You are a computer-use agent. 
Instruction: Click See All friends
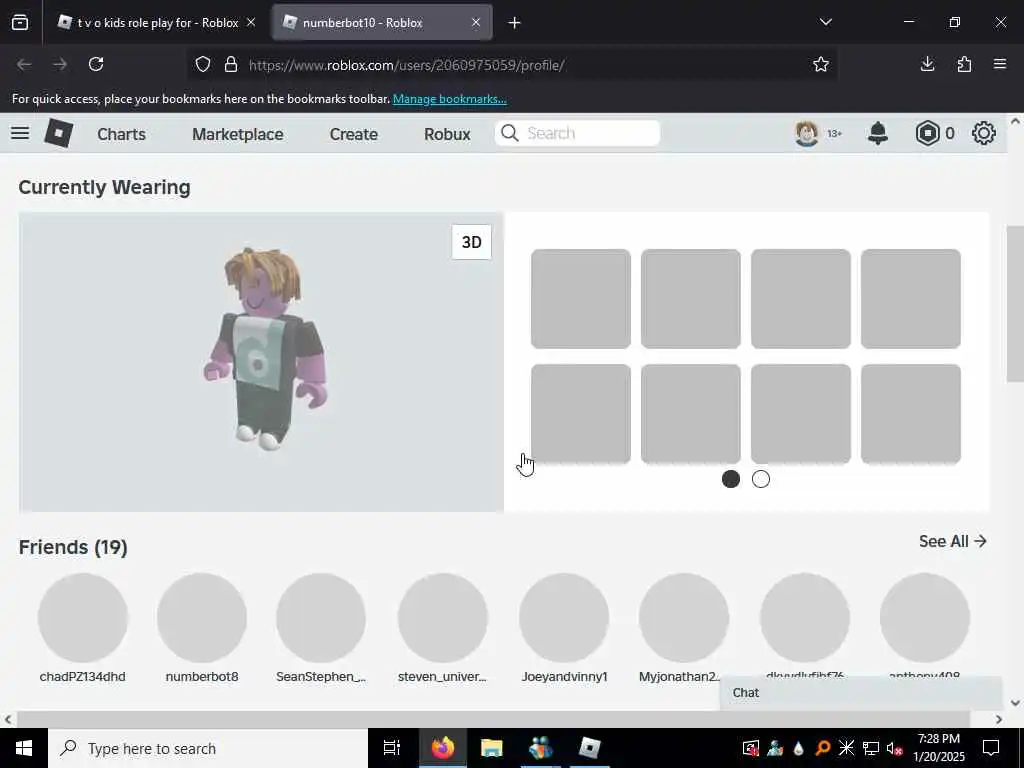point(953,541)
